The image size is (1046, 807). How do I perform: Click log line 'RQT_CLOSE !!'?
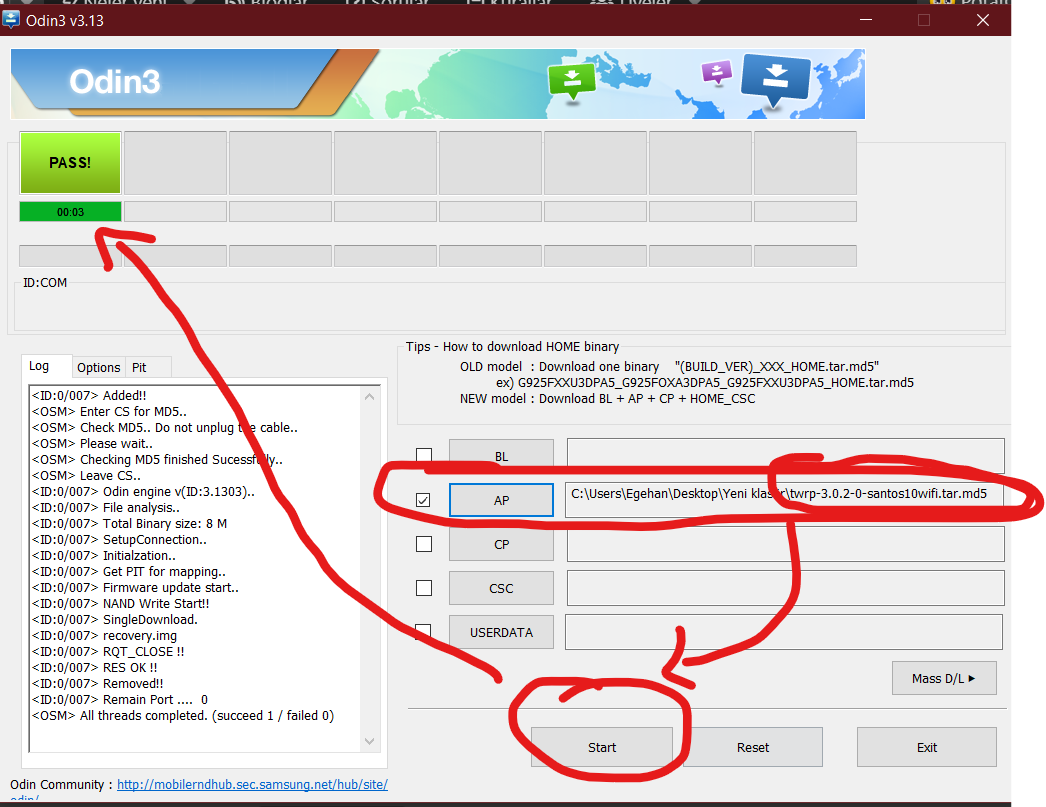click(108, 652)
